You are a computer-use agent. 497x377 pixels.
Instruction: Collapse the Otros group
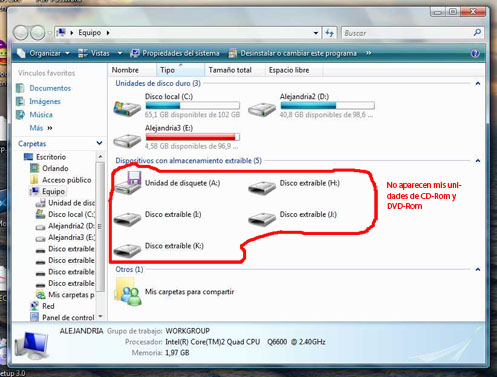coord(478,269)
